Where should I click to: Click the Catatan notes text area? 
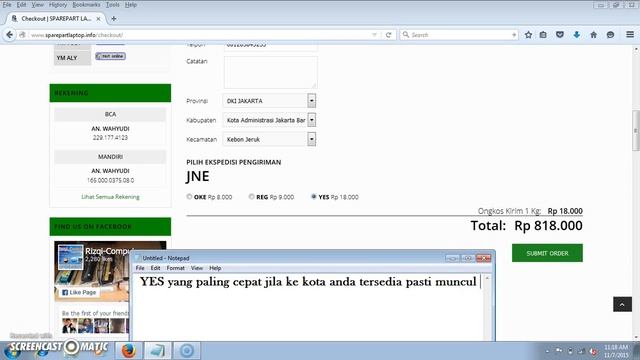[271, 72]
